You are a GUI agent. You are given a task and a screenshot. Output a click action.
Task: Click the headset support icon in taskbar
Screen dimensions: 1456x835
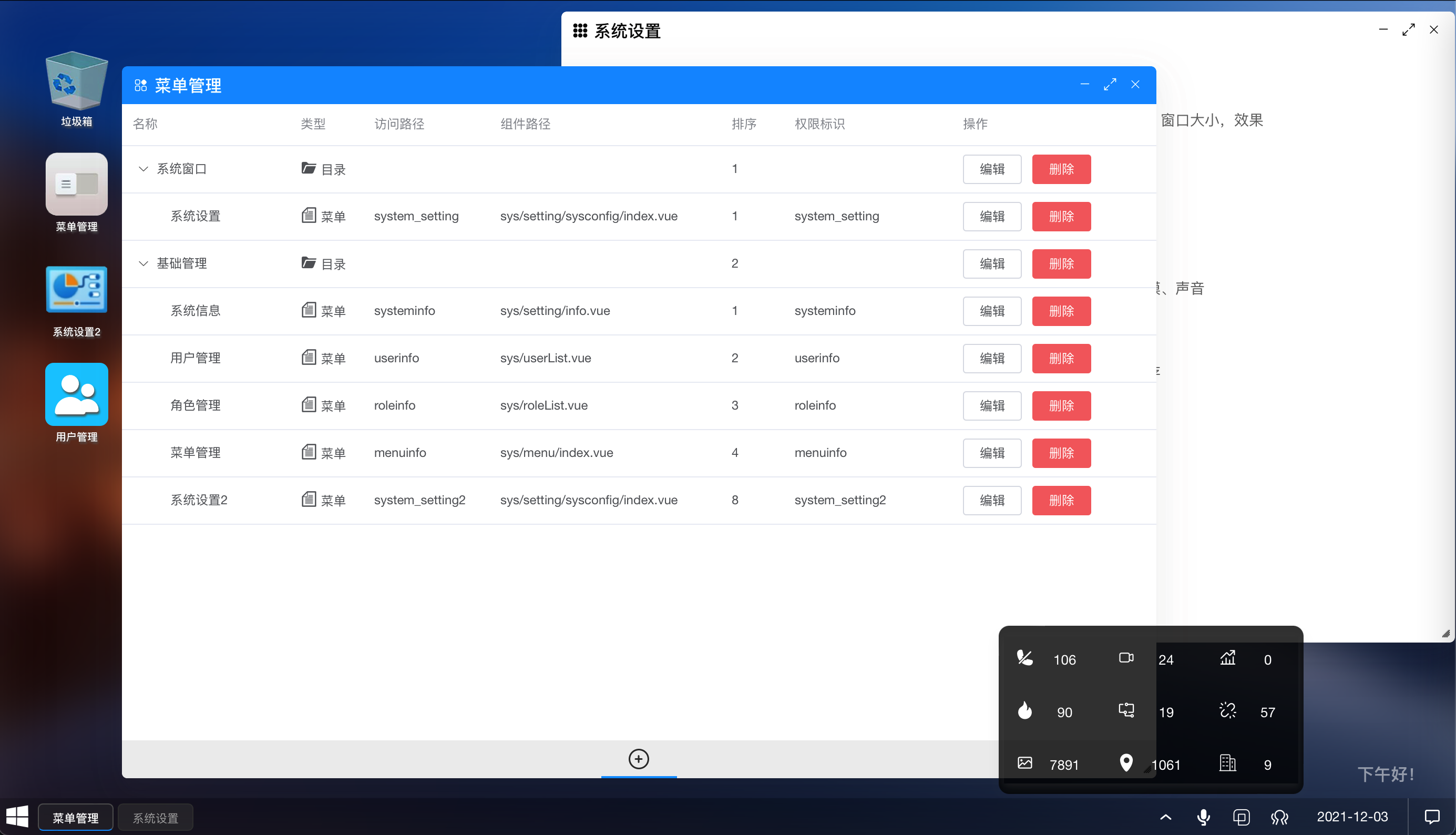point(1279,817)
